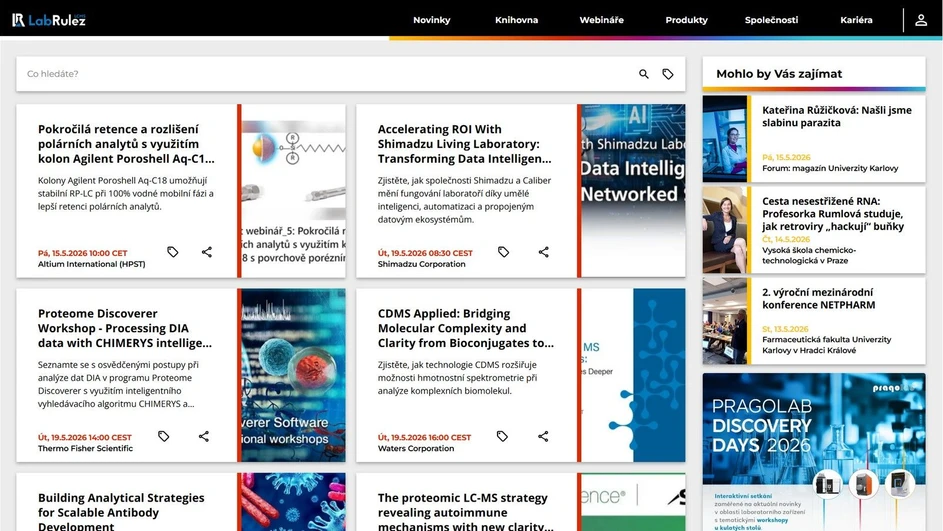This screenshot has height=531, width=943.
Task: Open the Novinky menu item
Action: 431,20
